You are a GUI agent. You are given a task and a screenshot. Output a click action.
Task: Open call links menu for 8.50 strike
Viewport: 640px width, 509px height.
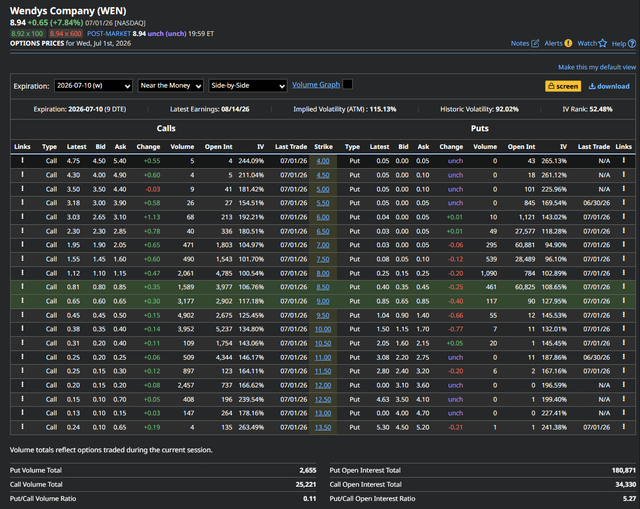22,287
